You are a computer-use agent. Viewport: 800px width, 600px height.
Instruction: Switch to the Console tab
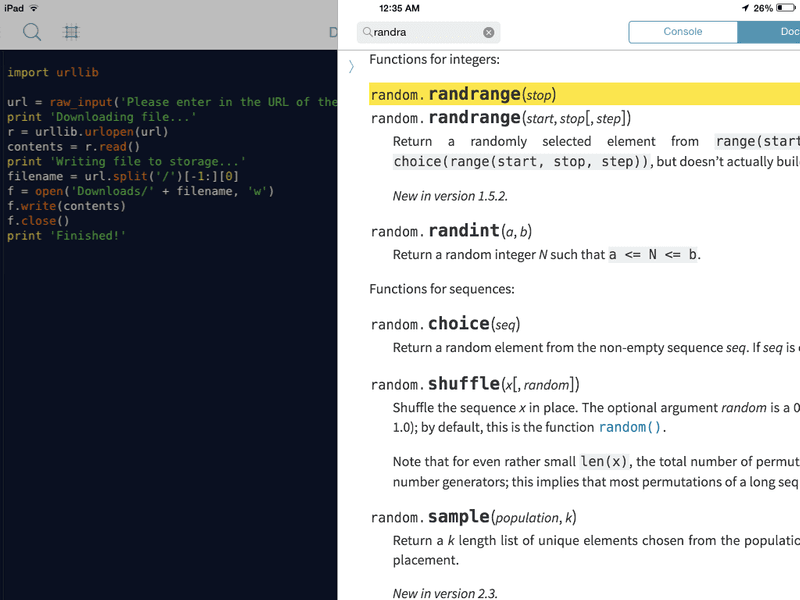point(683,32)
